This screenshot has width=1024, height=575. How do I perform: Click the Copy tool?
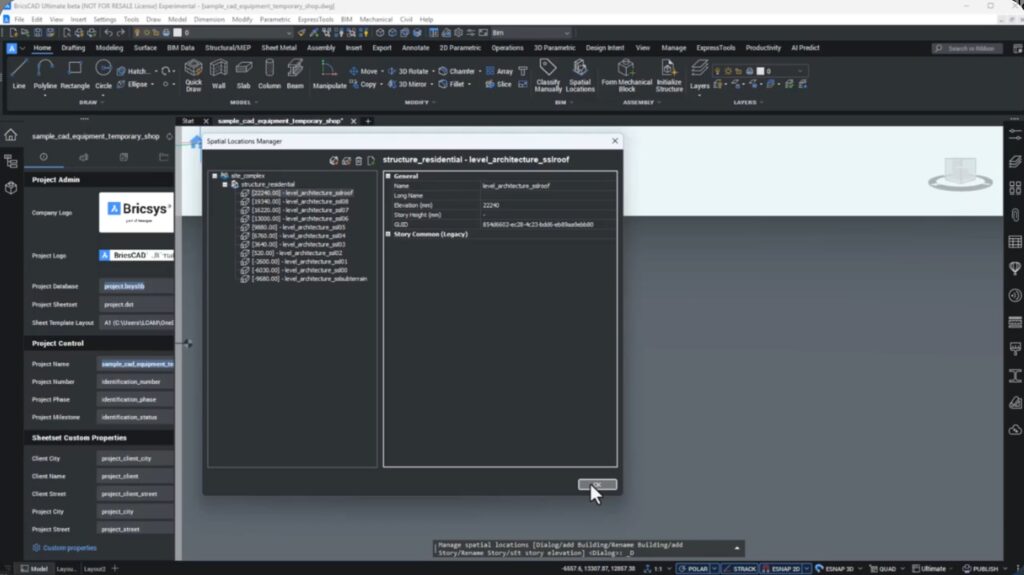[363, 84]
